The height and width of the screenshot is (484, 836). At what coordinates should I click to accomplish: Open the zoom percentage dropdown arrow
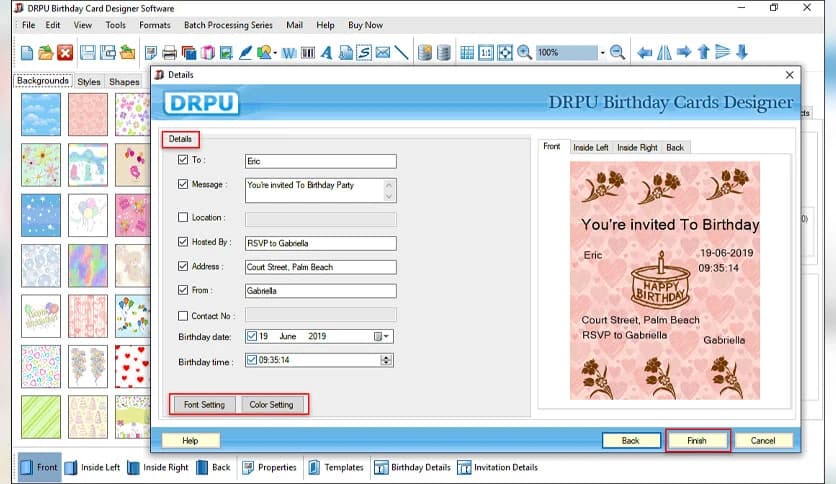[602, 53]
